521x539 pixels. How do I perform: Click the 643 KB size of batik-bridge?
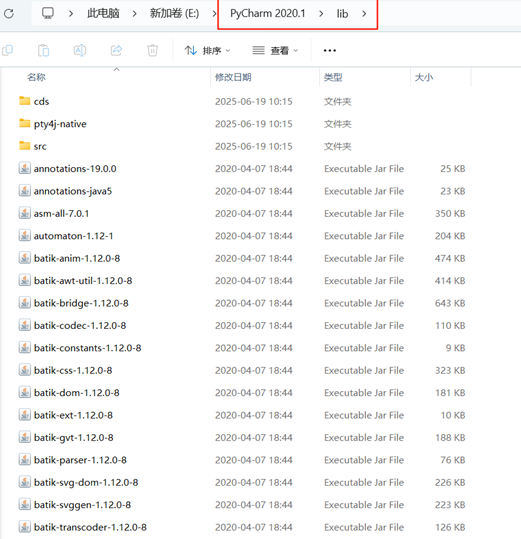click(x=450, y=303)
